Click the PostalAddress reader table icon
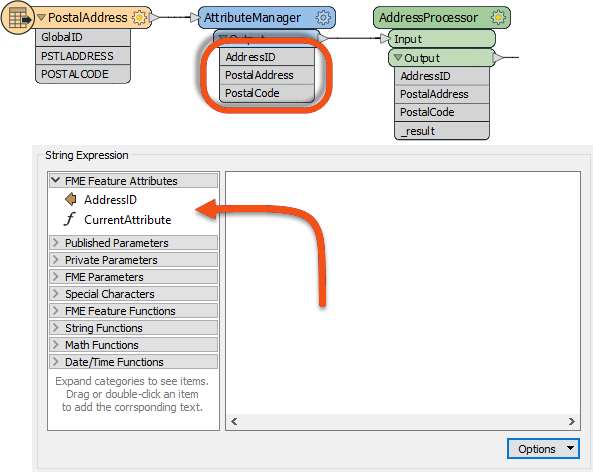593x472 pixels. (18, 18)
